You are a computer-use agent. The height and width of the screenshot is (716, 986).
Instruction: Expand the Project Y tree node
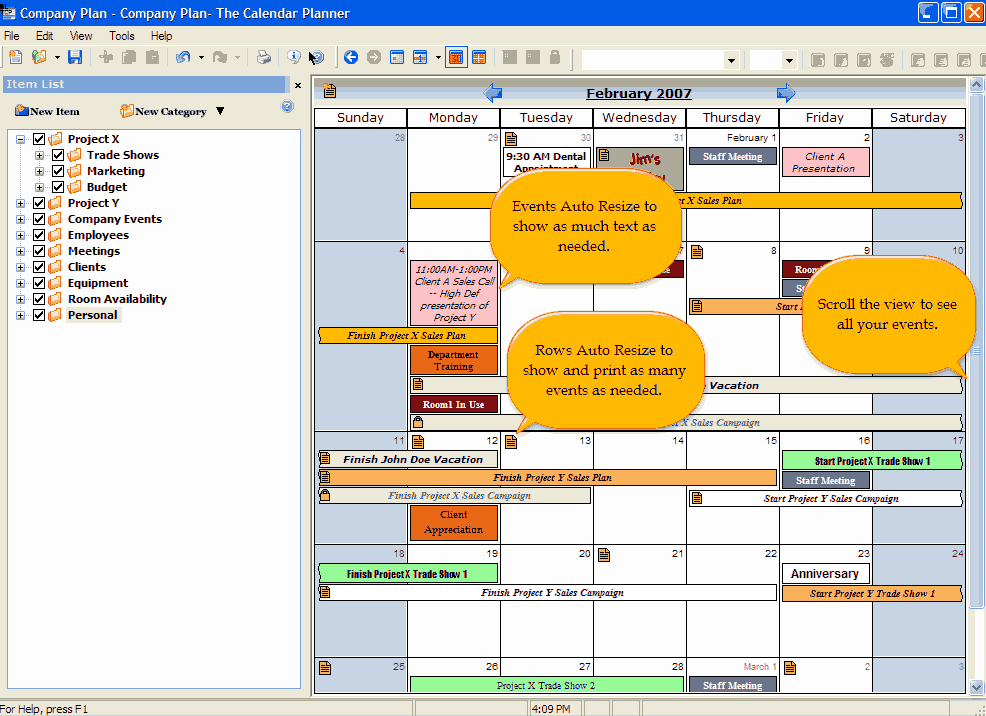20,203
